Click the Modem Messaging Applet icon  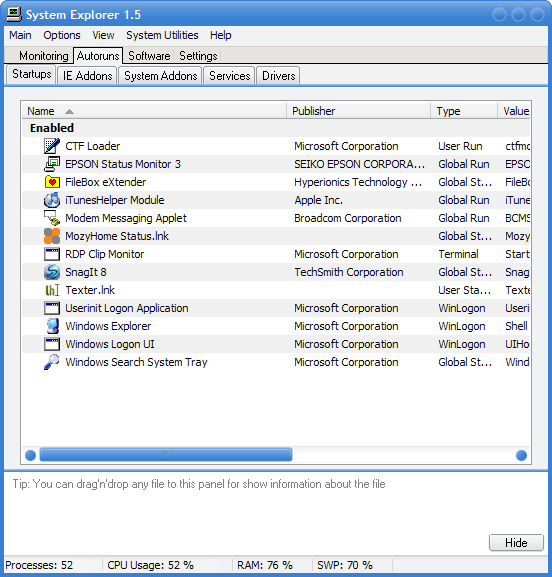click(x=52, y=218)
